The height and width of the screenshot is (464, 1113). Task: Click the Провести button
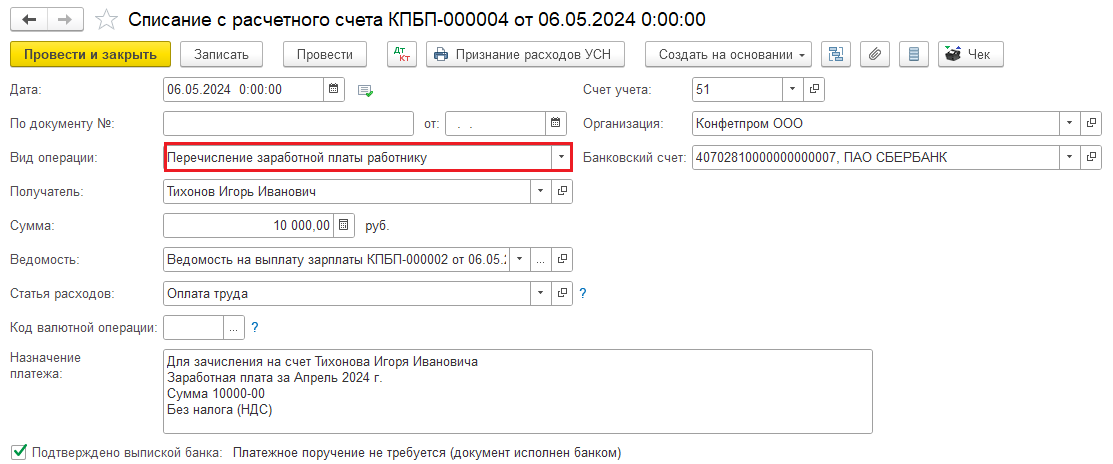[x=324, y=55]
